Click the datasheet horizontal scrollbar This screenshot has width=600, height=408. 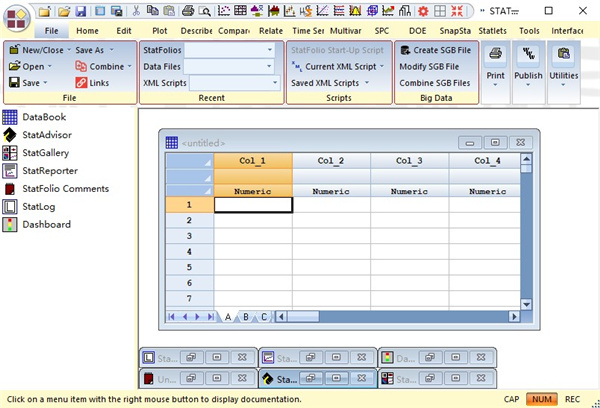(x=400, y=317)
